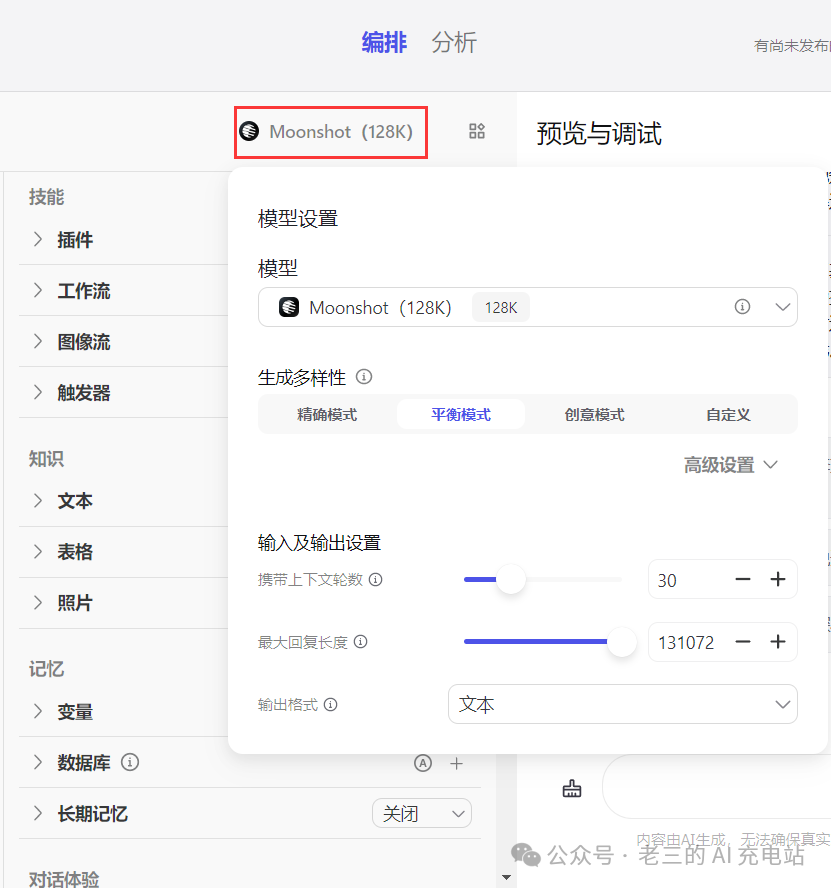
Task: Click info icon next to 生成多样性
Action: click(x=364, y=377)
